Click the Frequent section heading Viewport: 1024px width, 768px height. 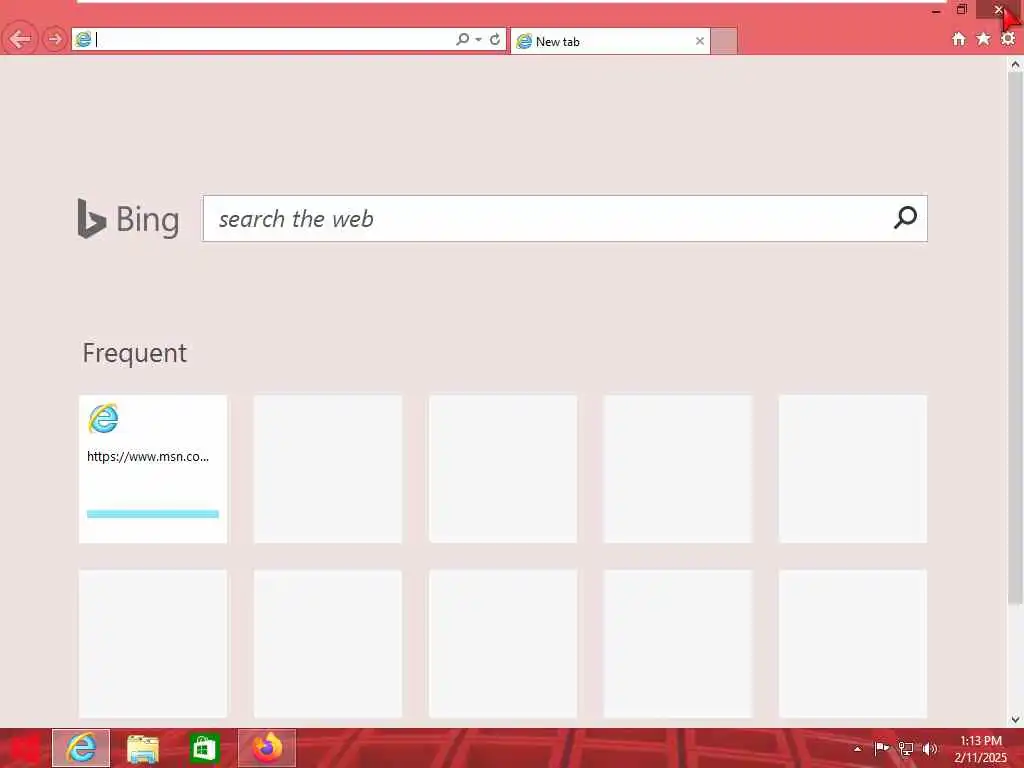(135, 353)
